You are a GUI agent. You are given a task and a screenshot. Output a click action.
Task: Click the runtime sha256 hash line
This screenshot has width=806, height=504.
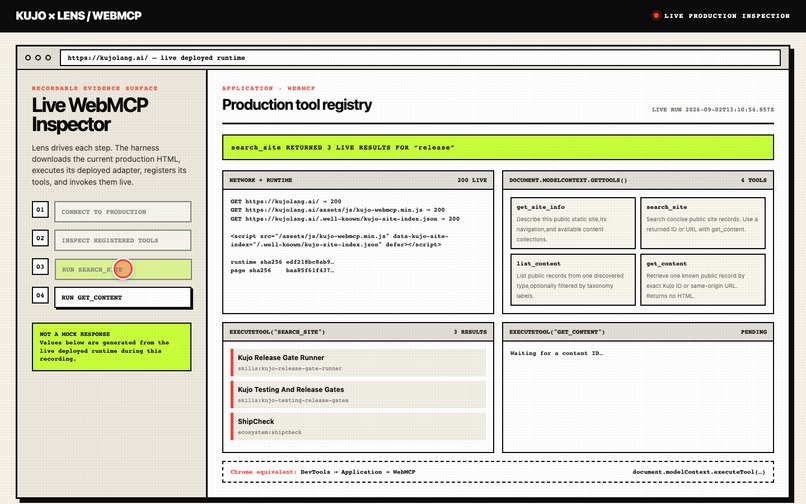tap(282, 262)
